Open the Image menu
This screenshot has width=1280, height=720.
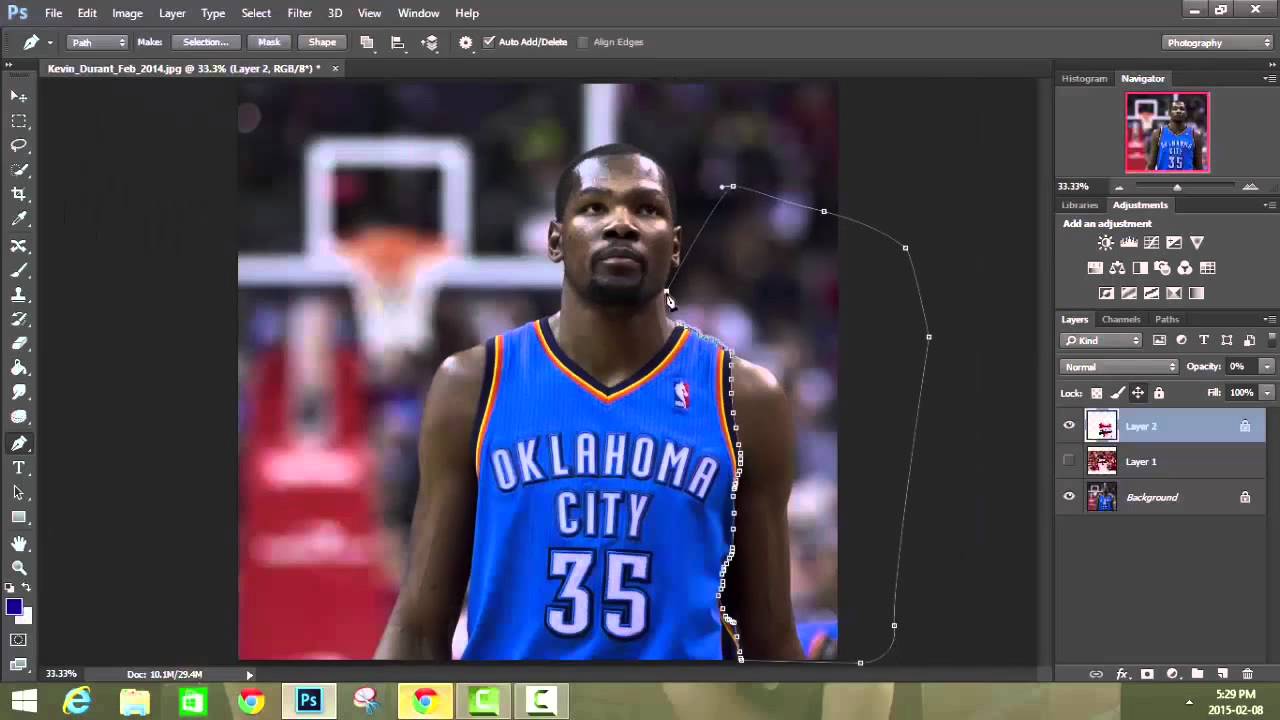tap(127, 13)
